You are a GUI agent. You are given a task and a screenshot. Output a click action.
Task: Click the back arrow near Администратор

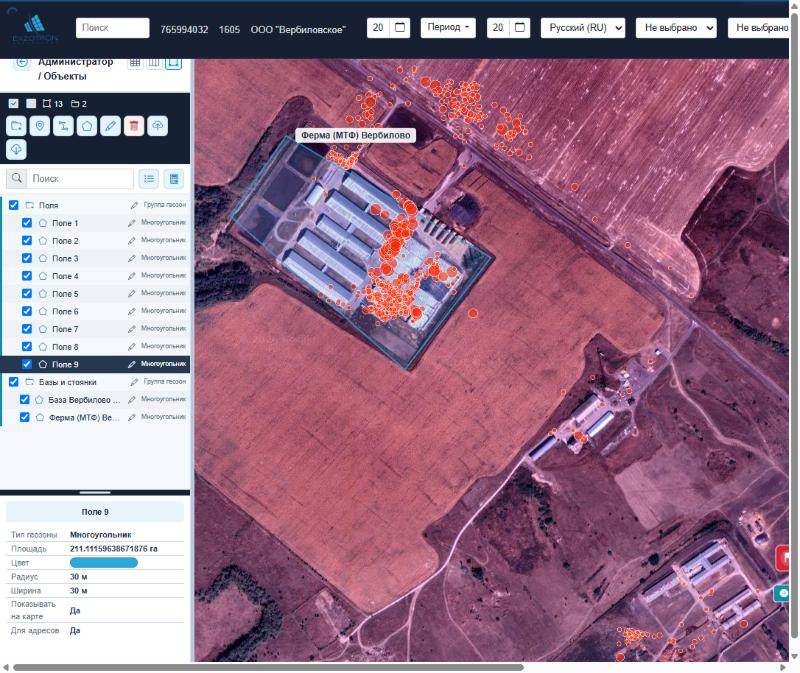[x=21, y=62]
